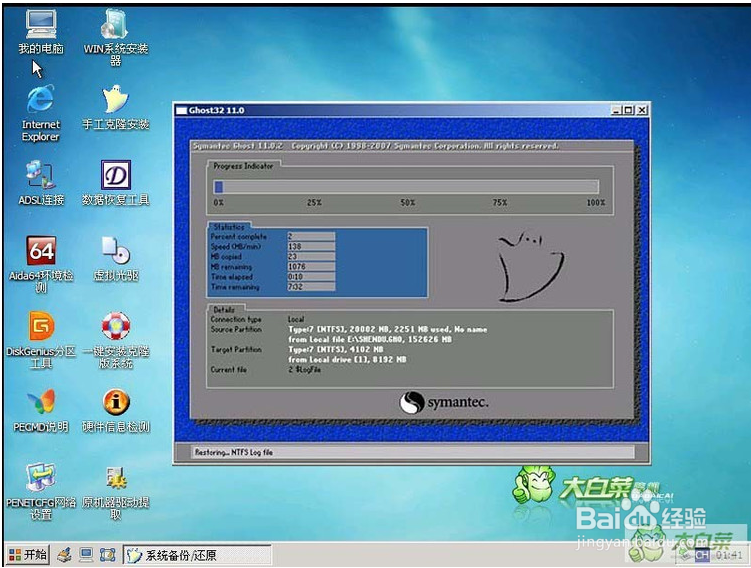The width and height of the screenshot is (751, 568).
Task: Click the MB remaining value 1076
Action: pyautogui.click(x=310, y=266)
